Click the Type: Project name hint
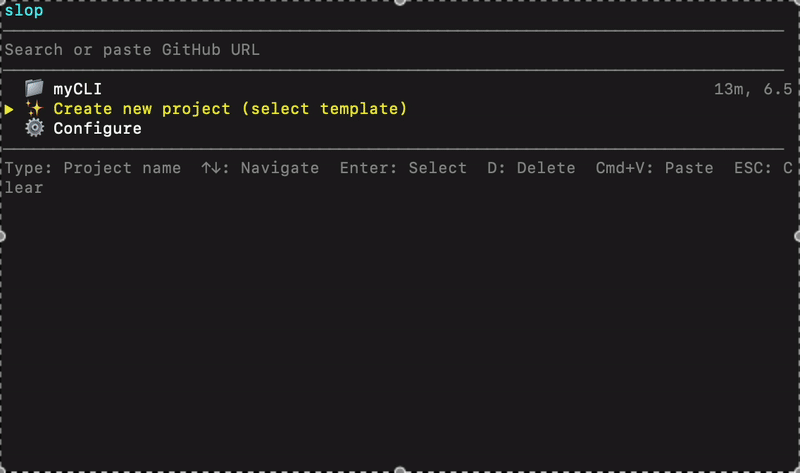 (93, 168)
